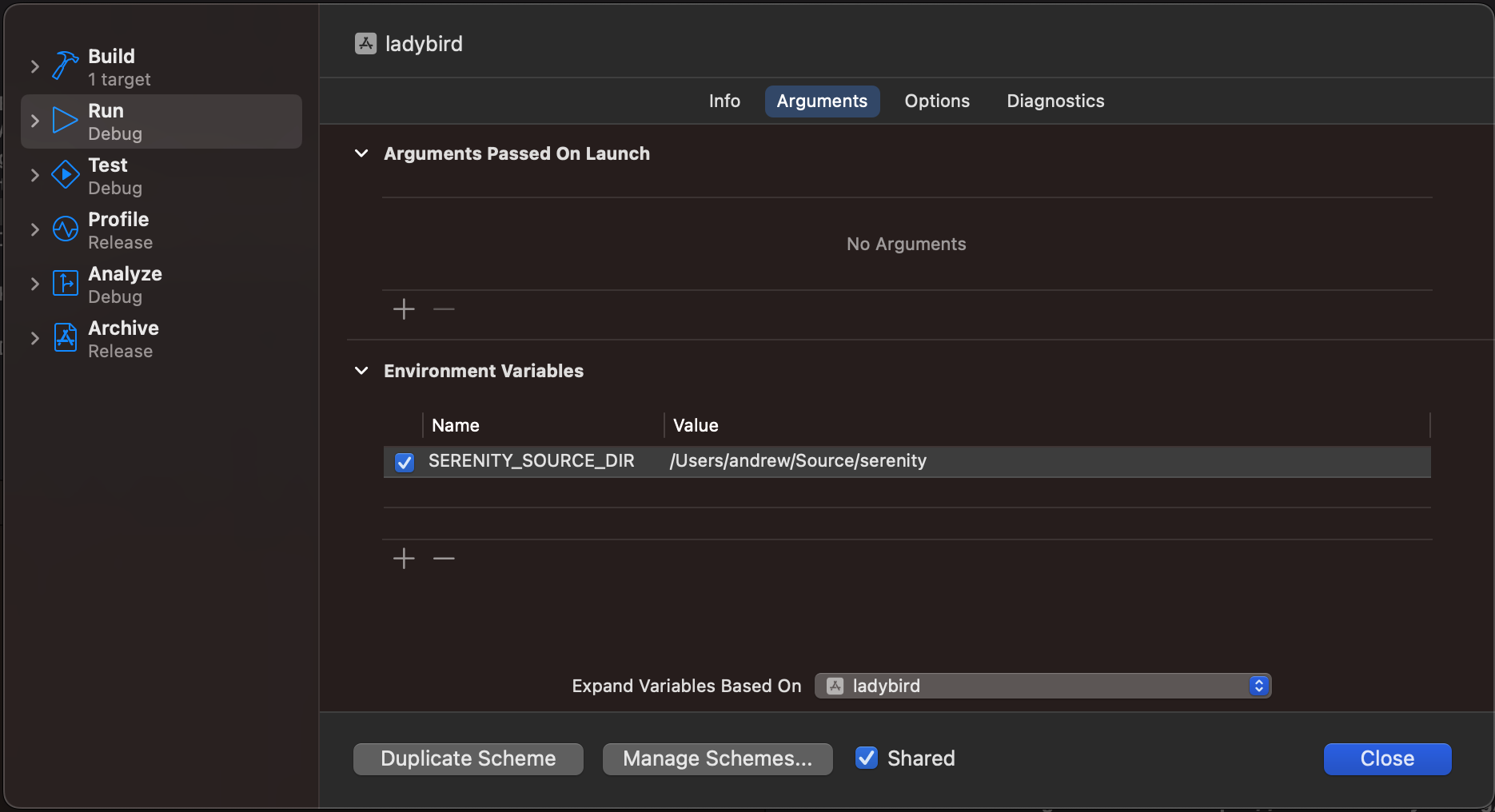The image size is (1495, 812).
Task: Add a launch argument with plus
Action: [405, 309]
